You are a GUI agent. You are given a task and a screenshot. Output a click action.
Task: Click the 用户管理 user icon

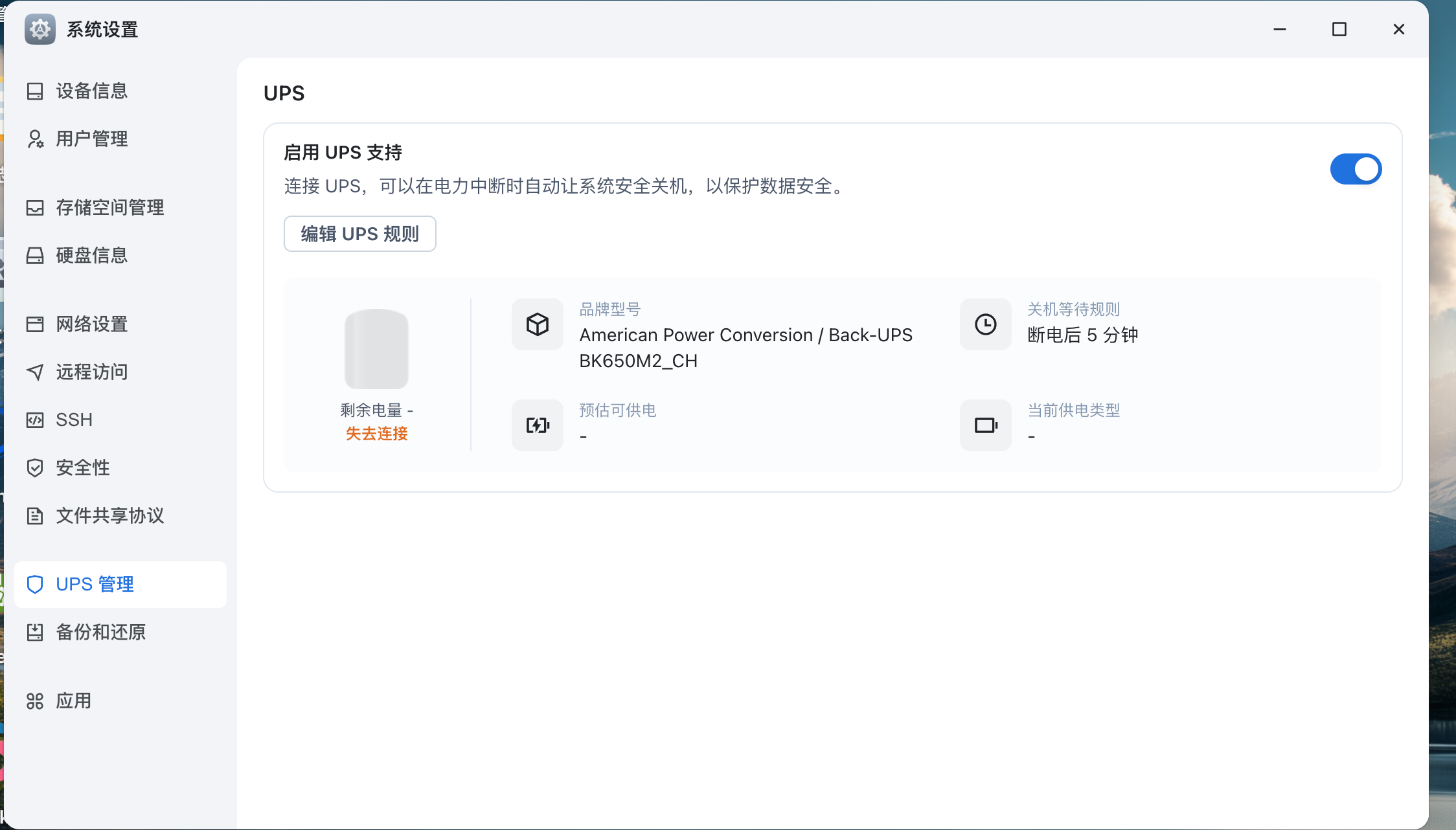pos(35,139)
